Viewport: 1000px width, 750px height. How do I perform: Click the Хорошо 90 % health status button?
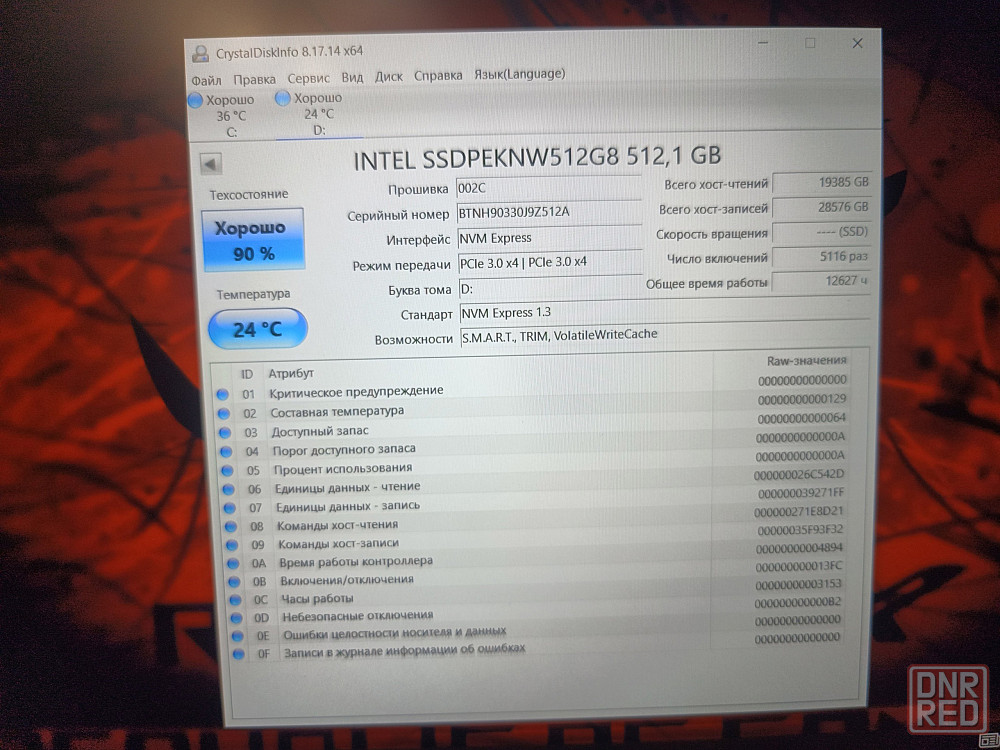[x=253, y=240]
